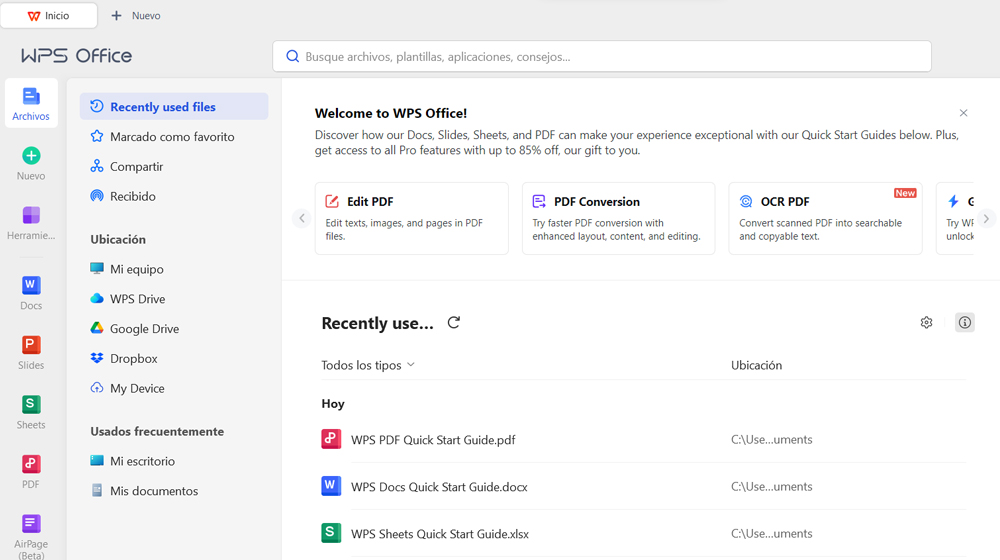Open the Herramientas tools icon
The width and height of the screenshot is (1000, 560).
click(31, 216)
